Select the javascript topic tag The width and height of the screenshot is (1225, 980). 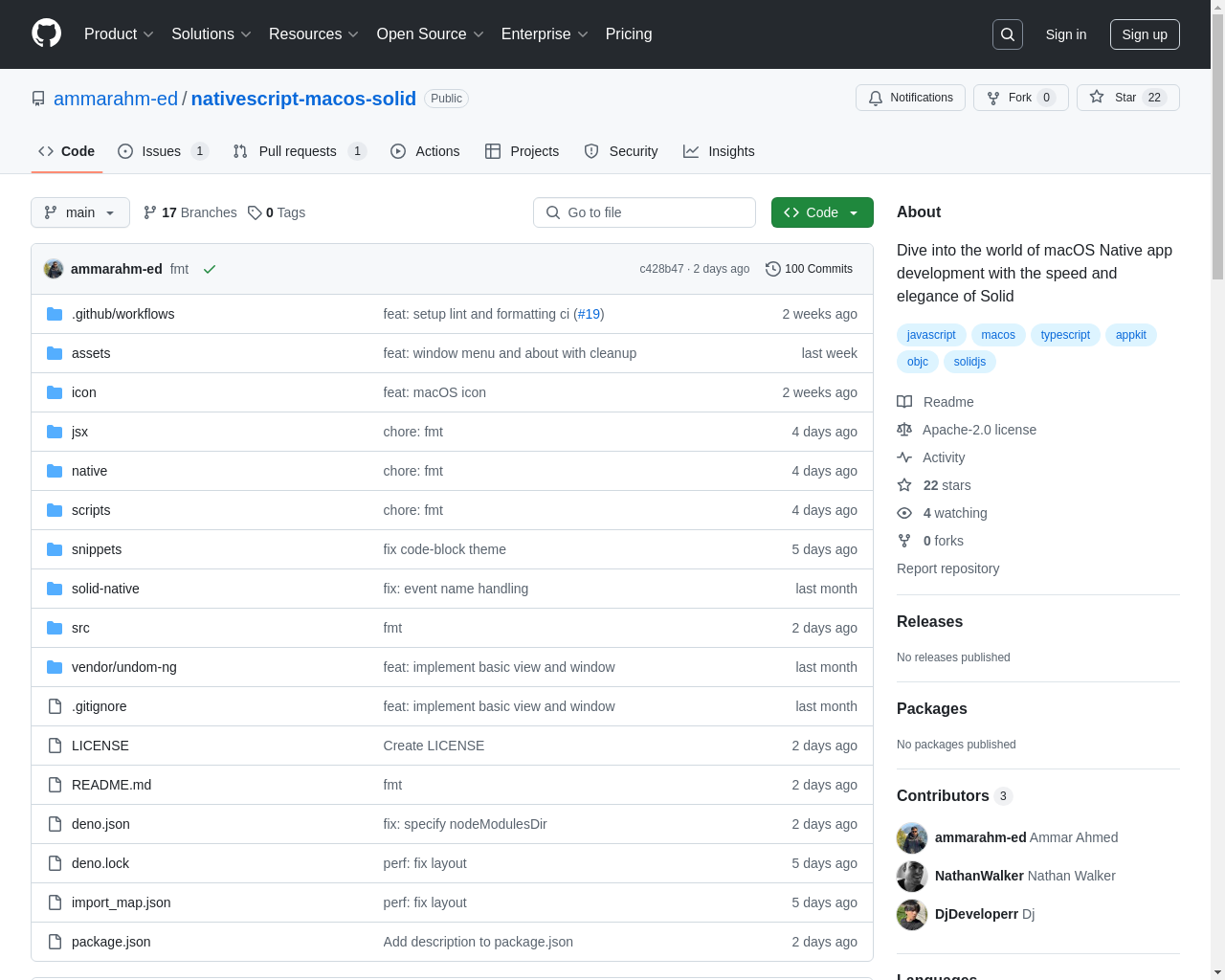pos(931,335)
